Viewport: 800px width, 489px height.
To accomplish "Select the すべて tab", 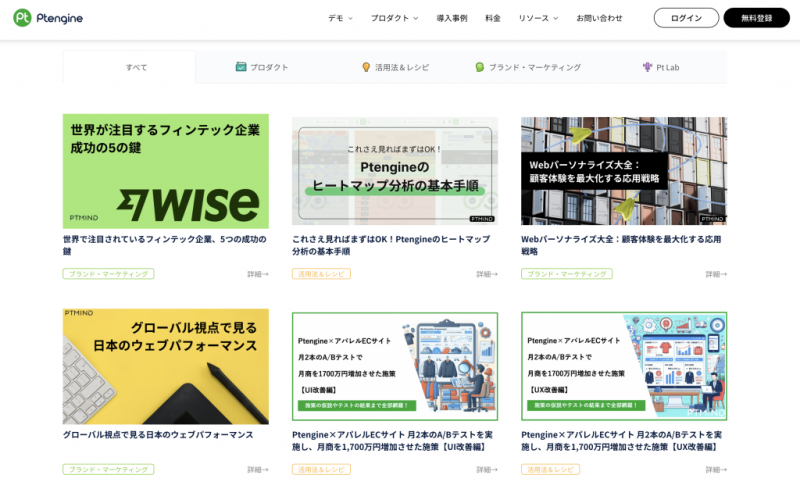I will (x=129, y=67).
